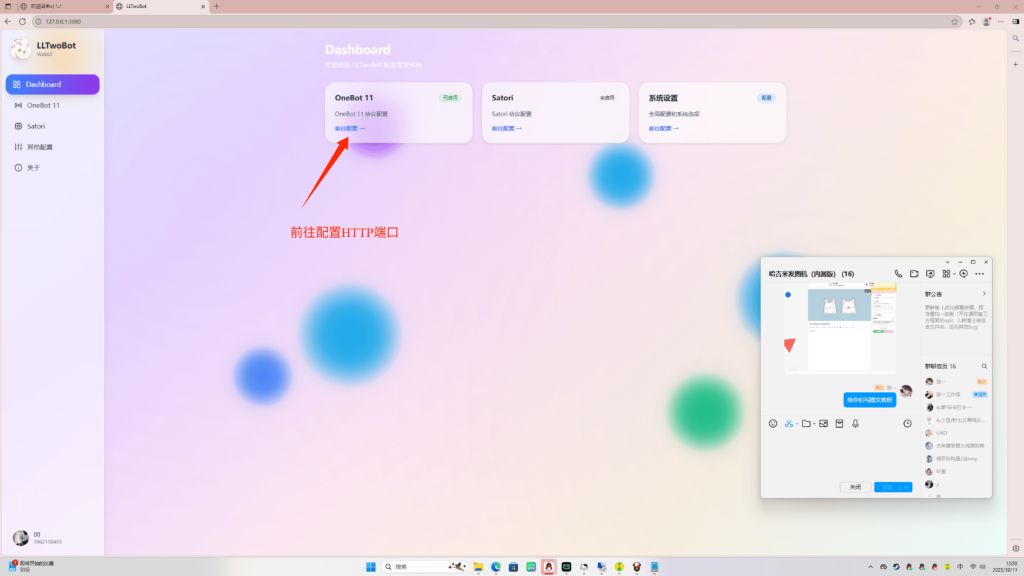Viewport: 1024px width, 576px height.
Task: Show hidden system tray icons chevron
Action: [869, 567]
